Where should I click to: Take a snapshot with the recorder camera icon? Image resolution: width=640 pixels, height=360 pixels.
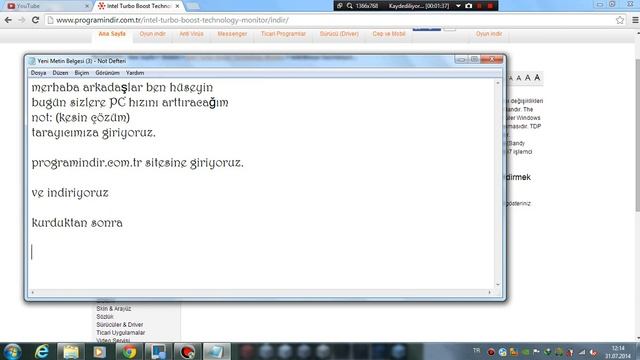[469, 6]
